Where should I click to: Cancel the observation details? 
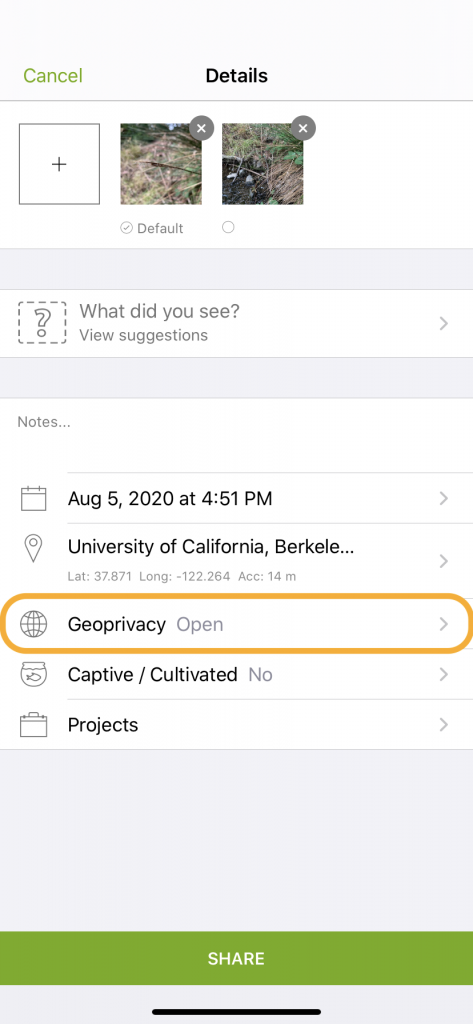pyautogui.click(x=53, y=76)
